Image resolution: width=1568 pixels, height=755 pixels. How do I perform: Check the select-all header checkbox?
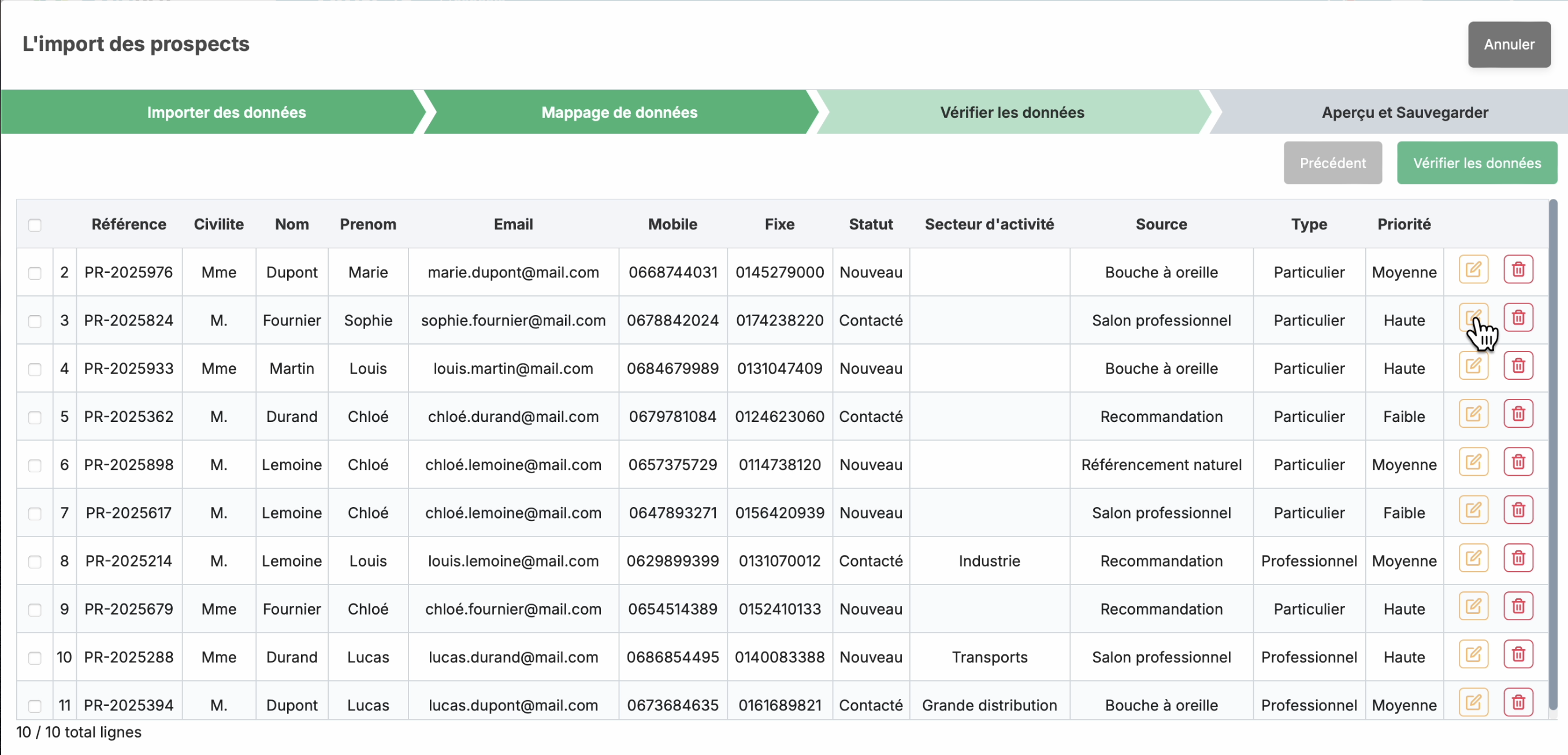pos(35,225)
